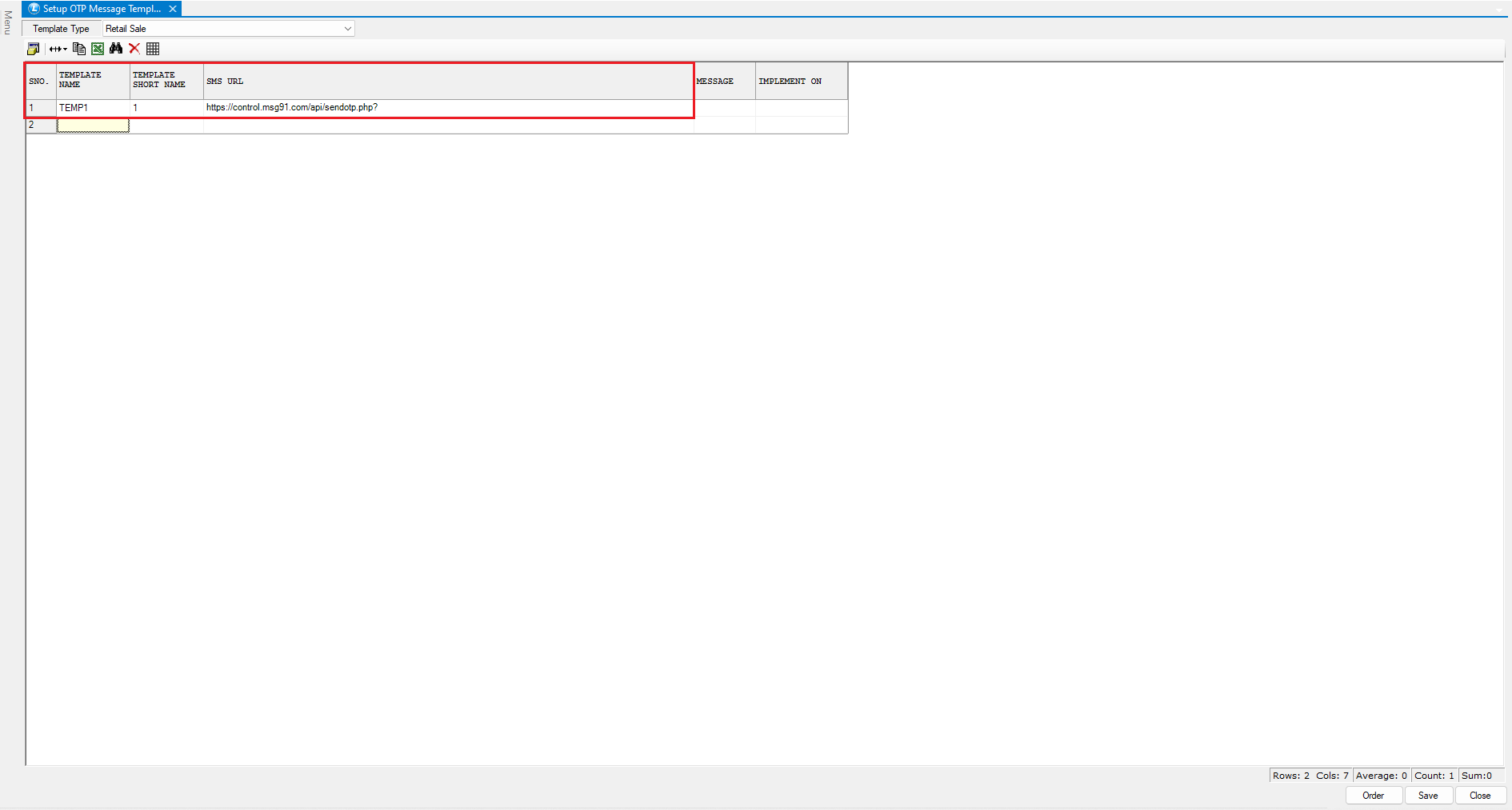Click the Order button
This screenshot has height=810, width=1512.
point(1373,796)
